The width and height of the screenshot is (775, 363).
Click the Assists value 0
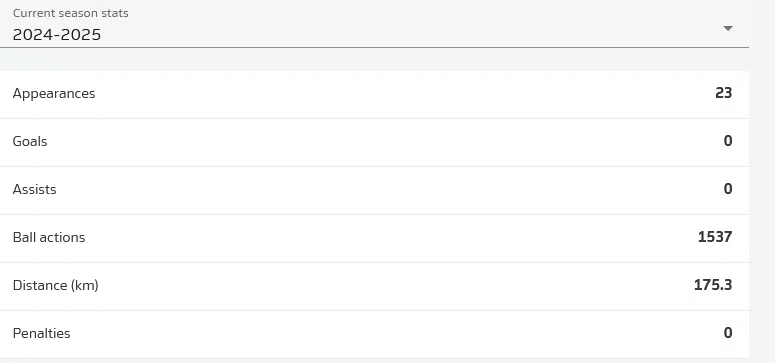(x=728, y=189)
